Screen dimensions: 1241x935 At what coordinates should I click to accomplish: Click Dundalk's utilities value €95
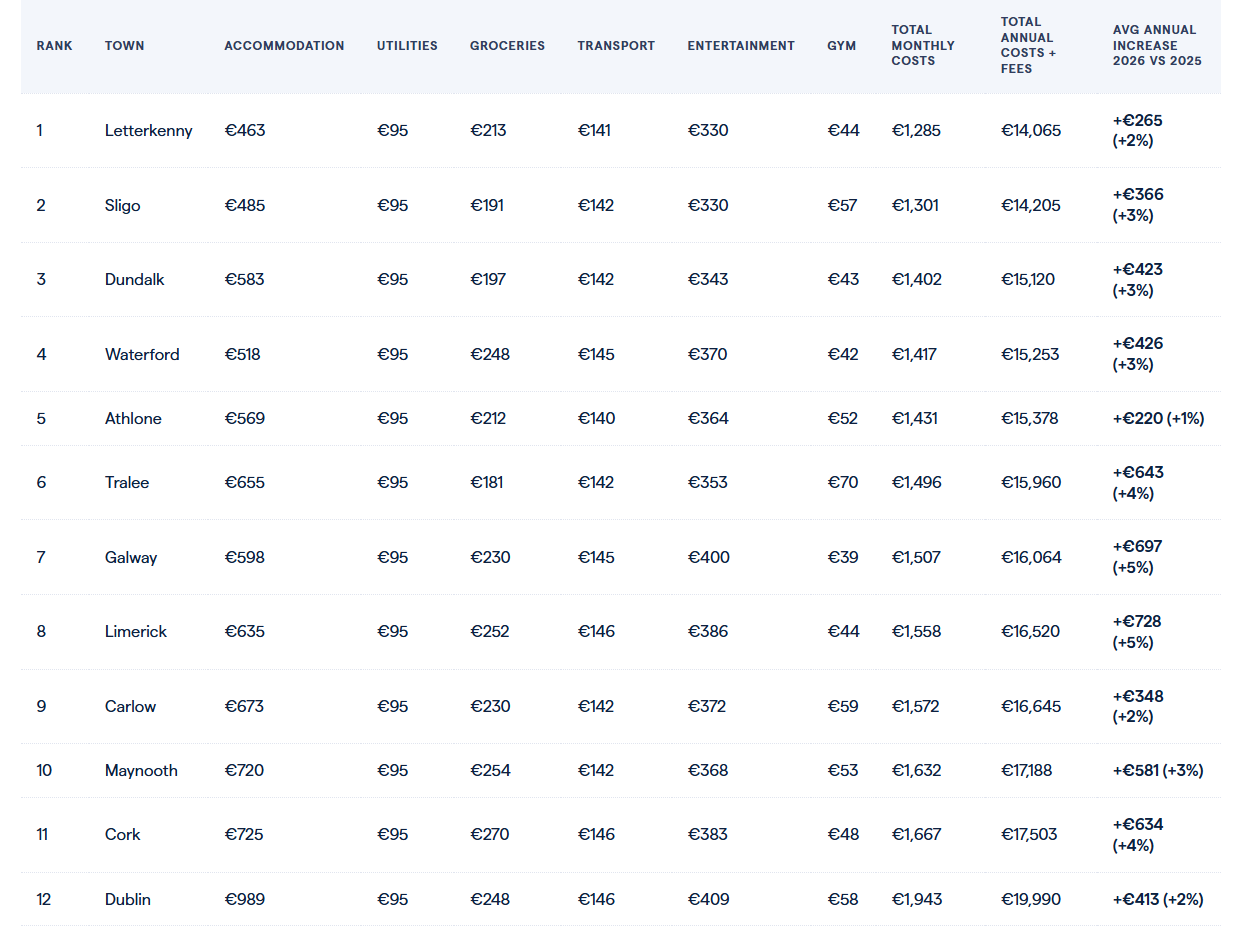click(392, 279)
